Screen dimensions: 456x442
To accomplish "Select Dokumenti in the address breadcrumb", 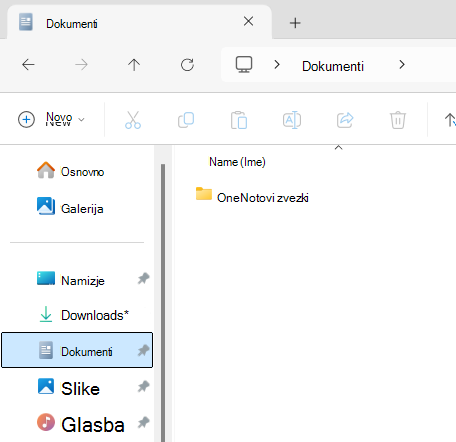I will [333, 66].
